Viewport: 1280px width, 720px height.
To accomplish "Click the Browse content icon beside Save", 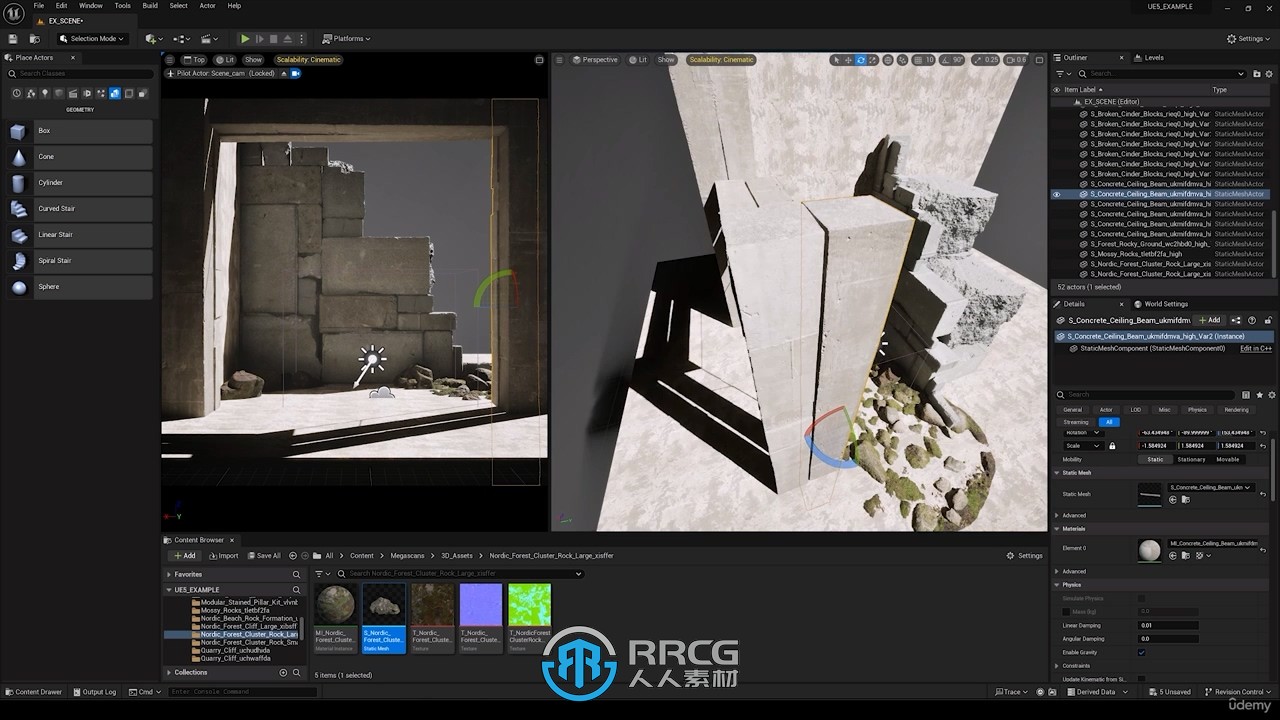I will click(34, 39).
